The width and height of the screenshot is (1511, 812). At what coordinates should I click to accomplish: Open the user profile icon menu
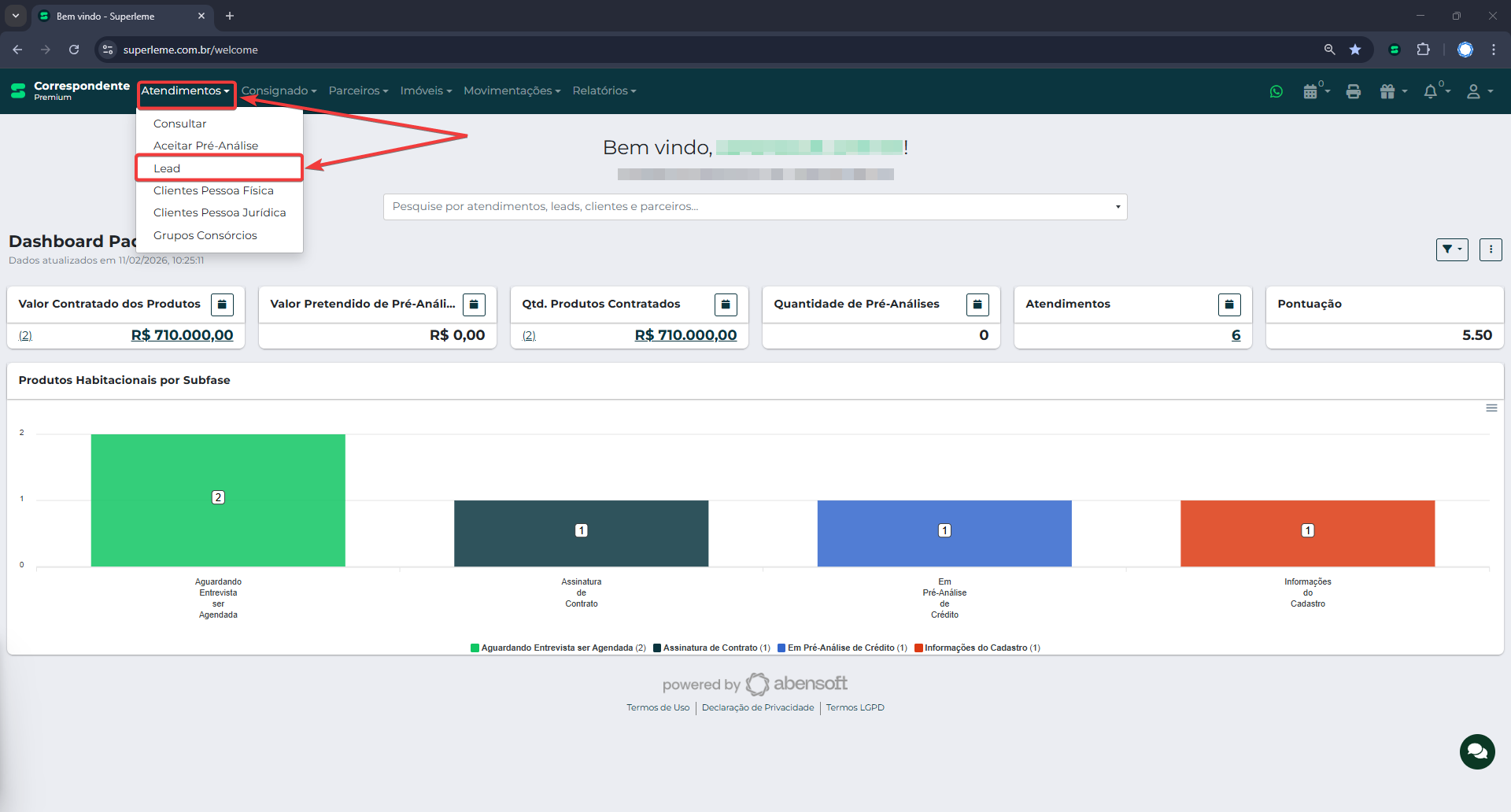(1478, 91)
